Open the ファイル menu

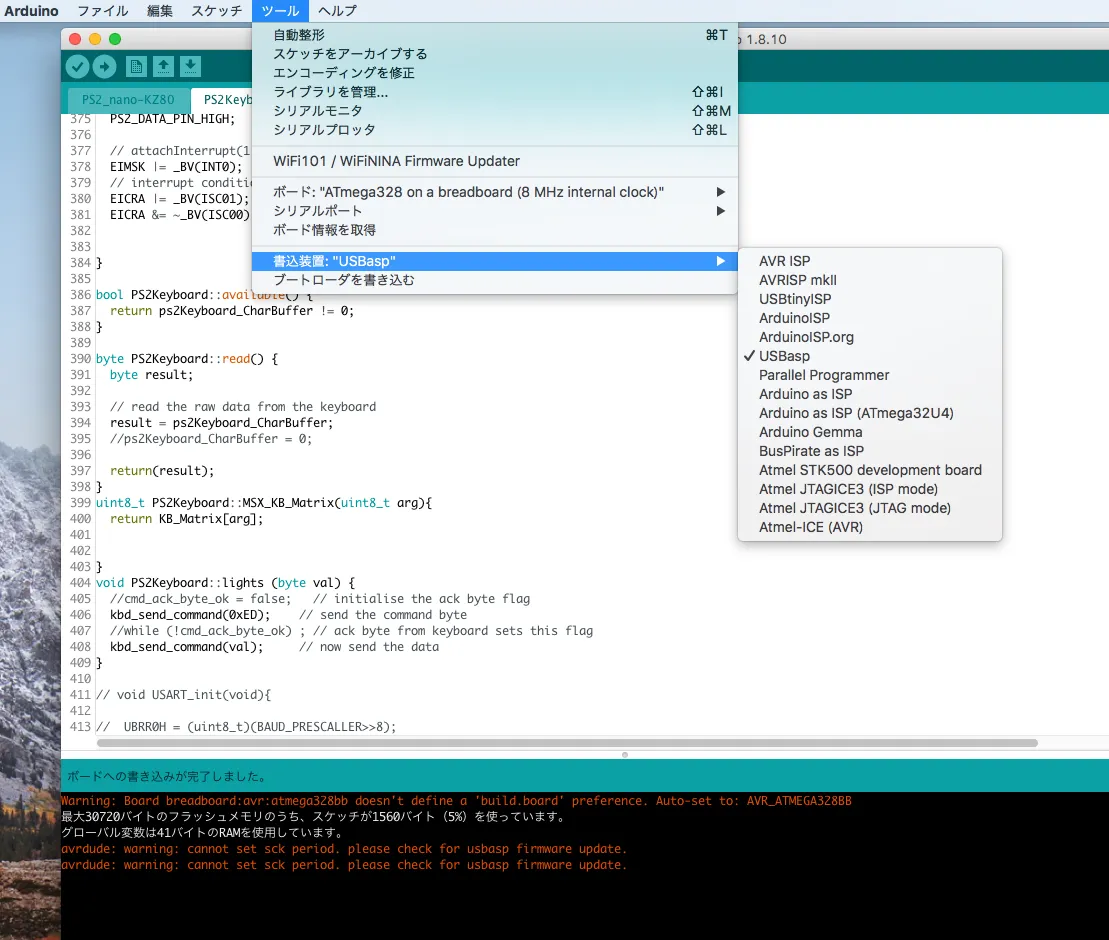tap(103, 11)
